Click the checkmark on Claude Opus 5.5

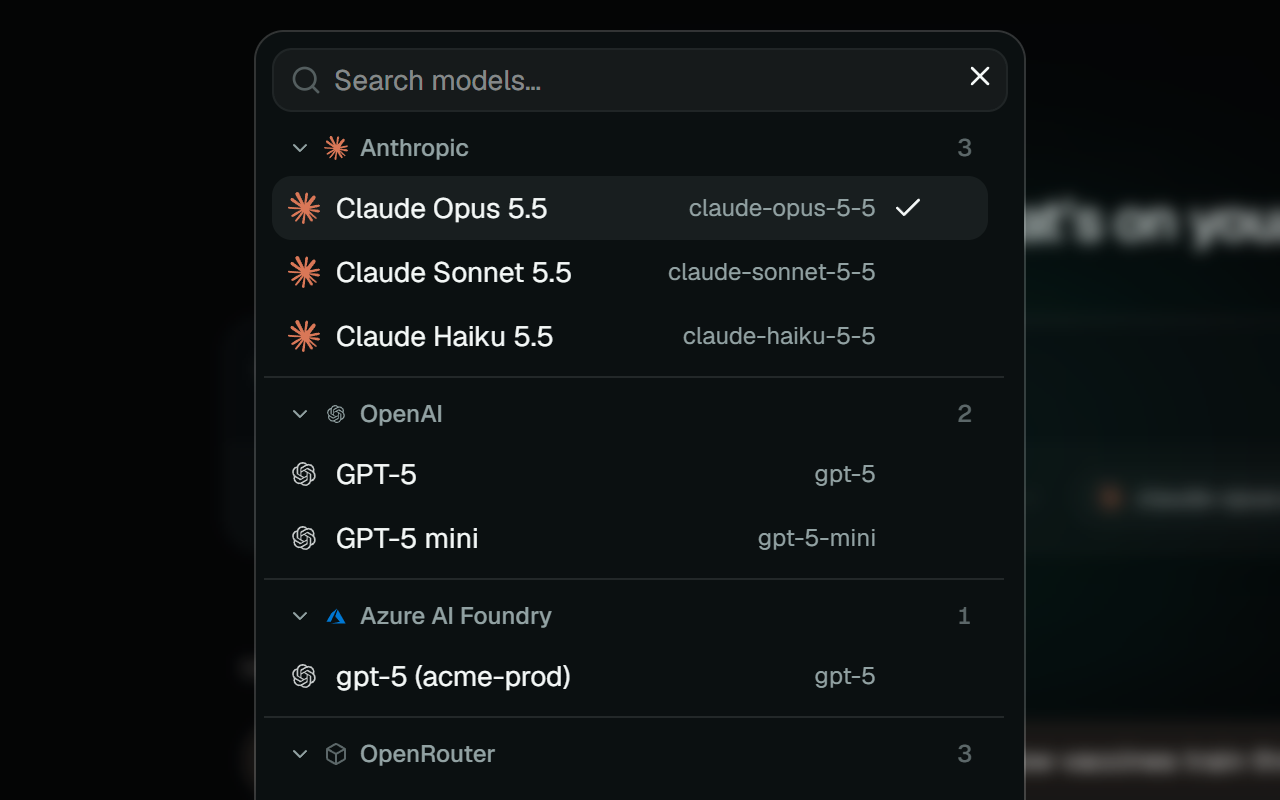(x=908, y=208)
